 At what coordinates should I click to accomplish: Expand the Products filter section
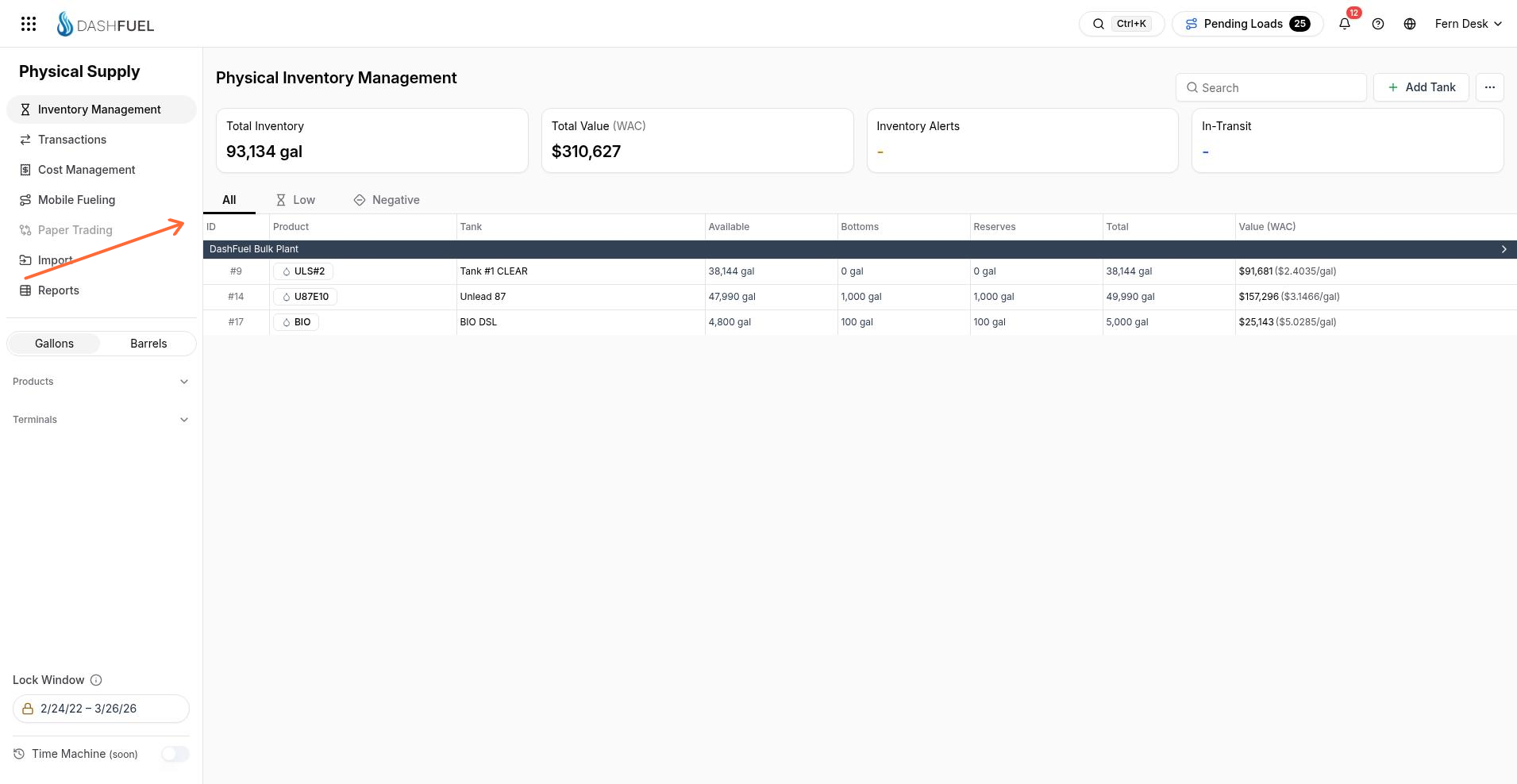coord(102,382)
